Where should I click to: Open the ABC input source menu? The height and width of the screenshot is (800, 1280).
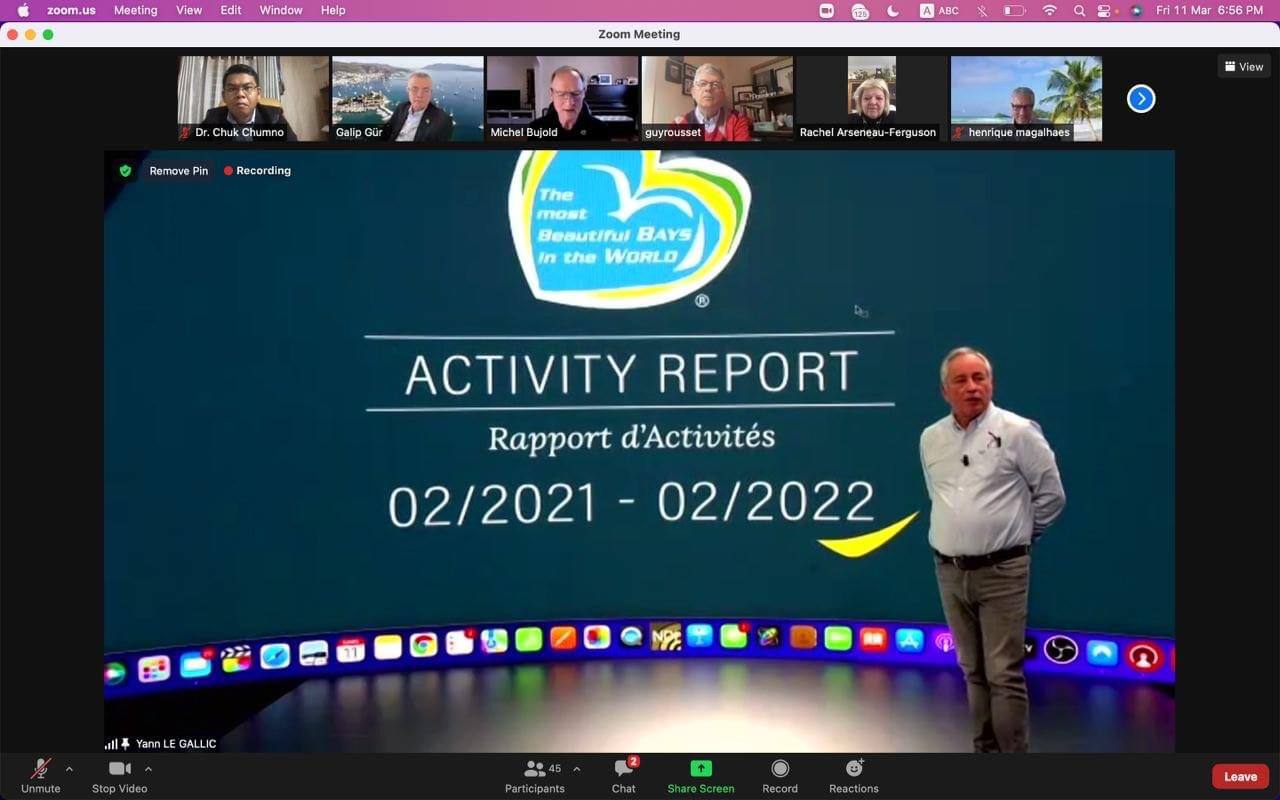point(939,10)
